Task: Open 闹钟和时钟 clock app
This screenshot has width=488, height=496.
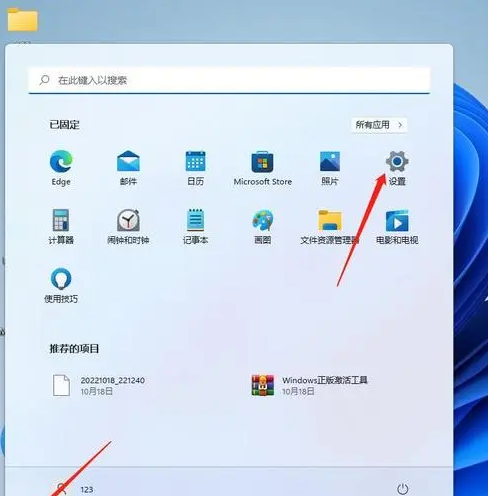Action: (128, 226)
